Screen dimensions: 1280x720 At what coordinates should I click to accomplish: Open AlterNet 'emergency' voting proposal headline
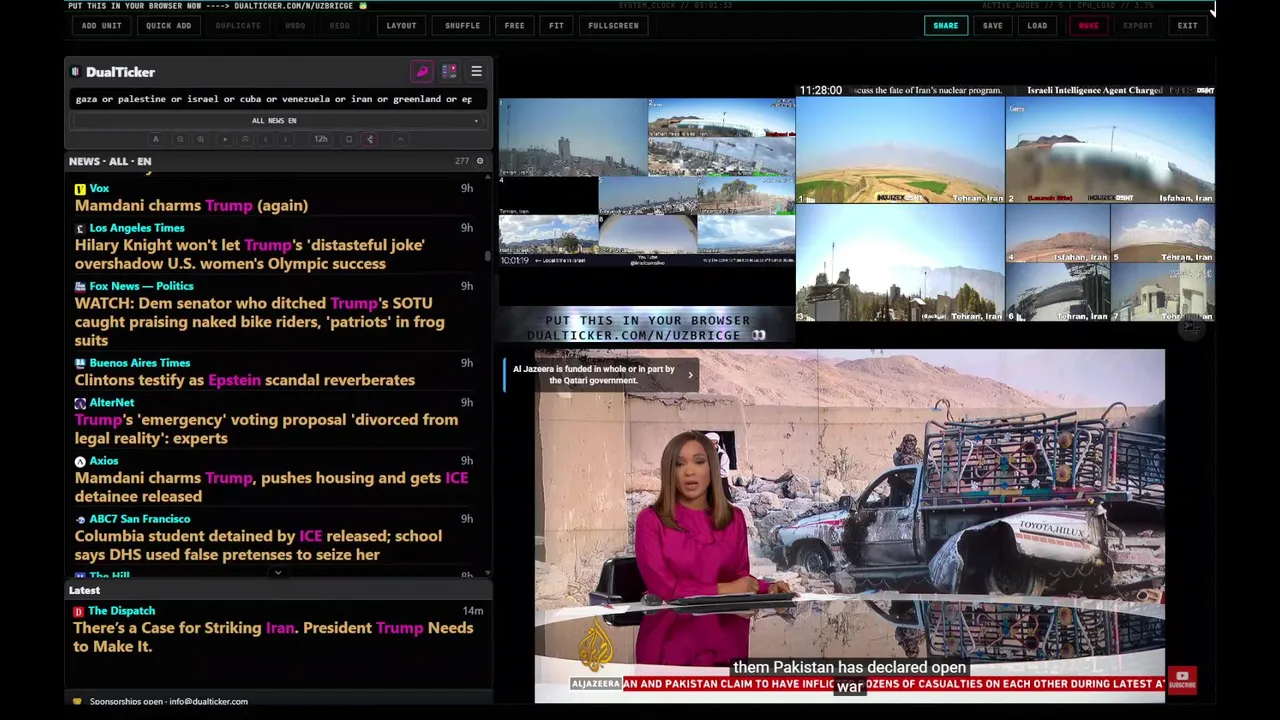pos(266,429)
